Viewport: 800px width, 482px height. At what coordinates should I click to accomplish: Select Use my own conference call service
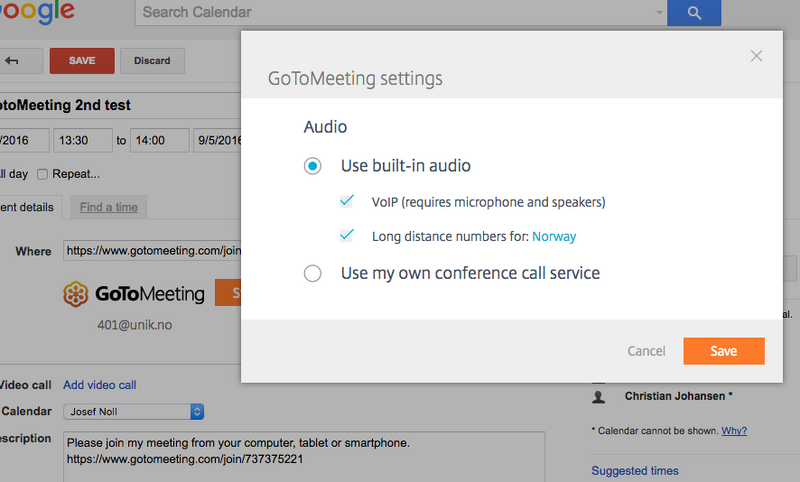coord(312,273)
